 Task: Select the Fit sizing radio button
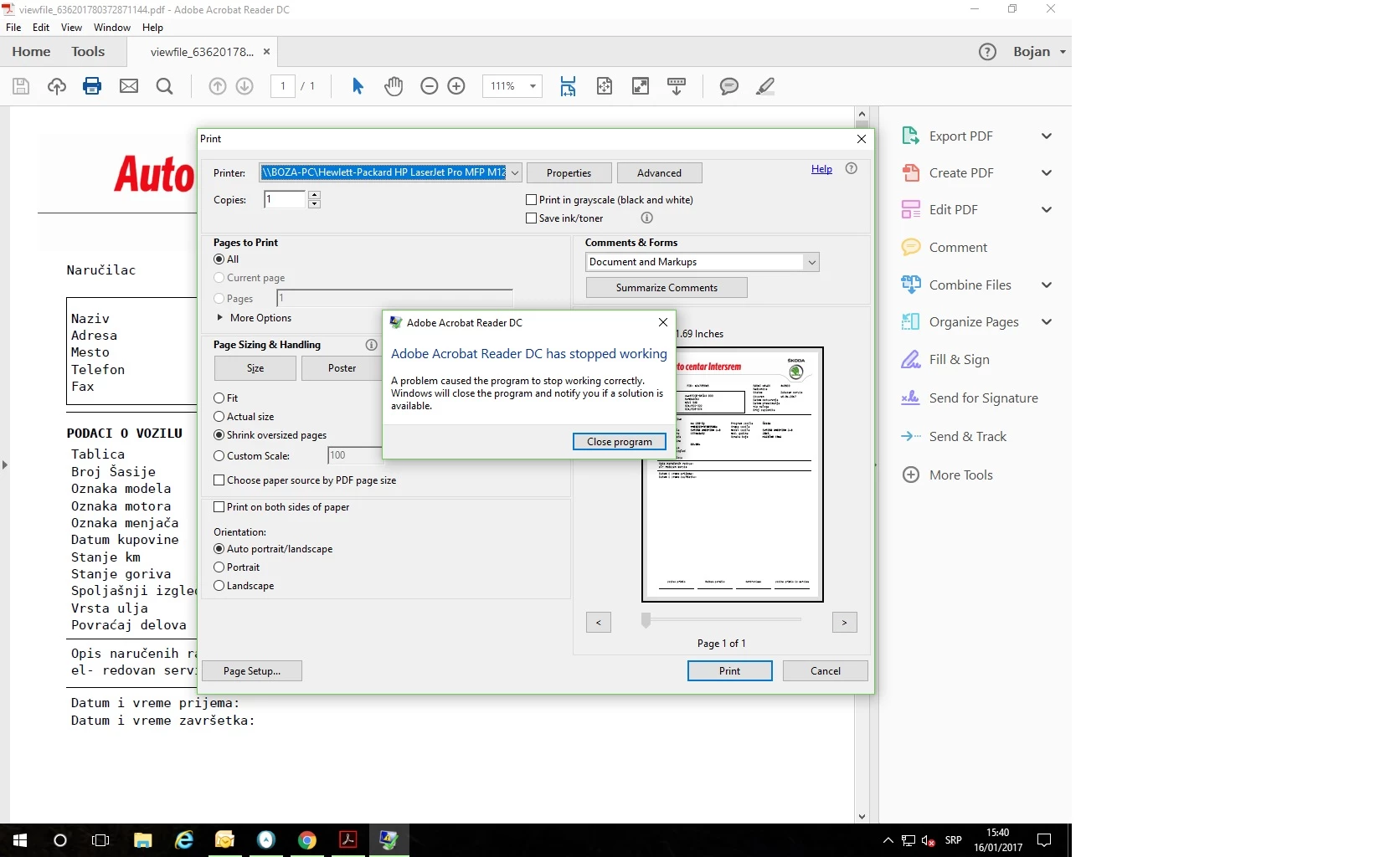click(219, 398)
